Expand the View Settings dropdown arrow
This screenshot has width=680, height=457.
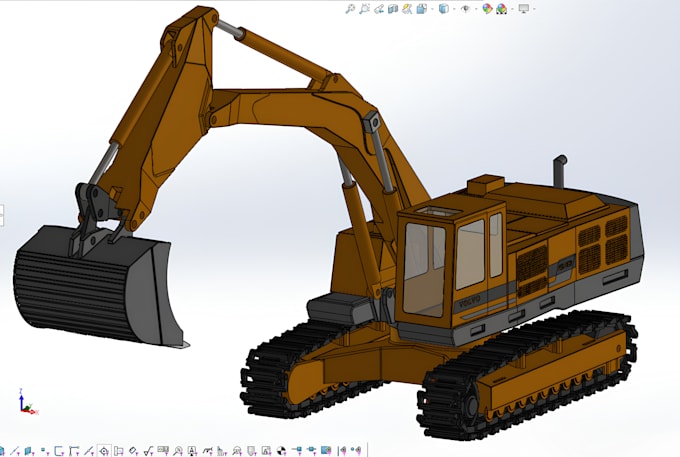[x=534, y=9]
